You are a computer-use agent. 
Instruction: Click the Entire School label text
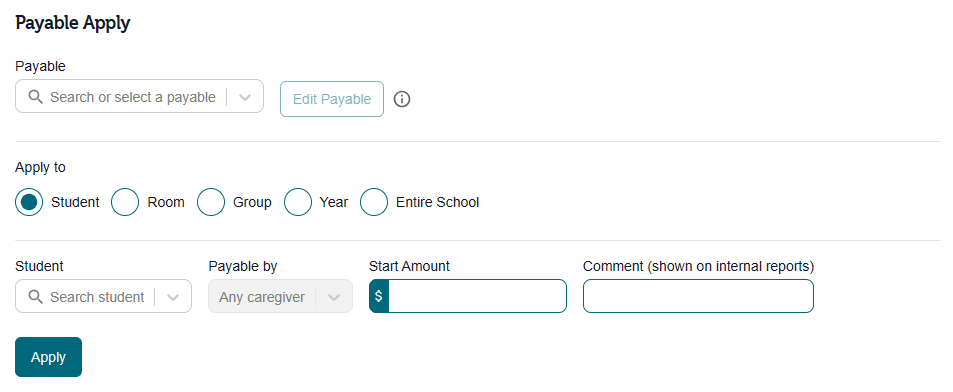(x=438, y=202)
